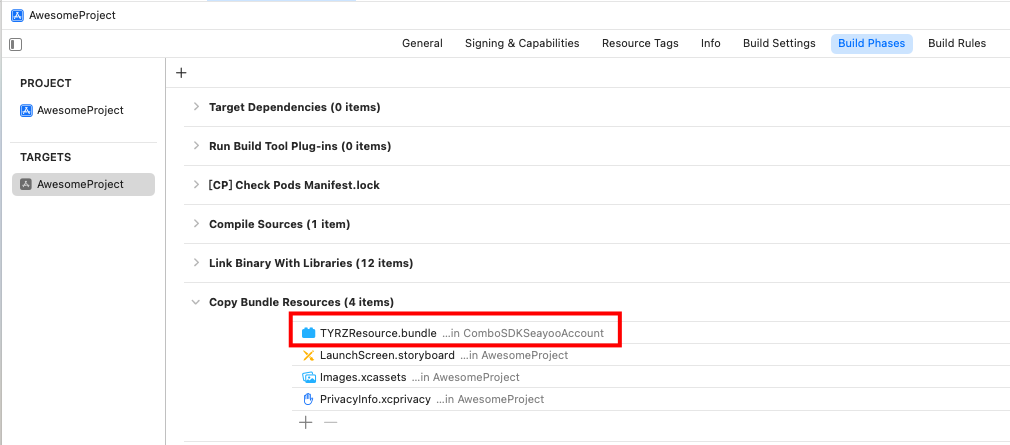Image resolution: width=1010 pixels, height=445 pixels.
Task: Open the Resource Tags tab
Action: [640, 44]
